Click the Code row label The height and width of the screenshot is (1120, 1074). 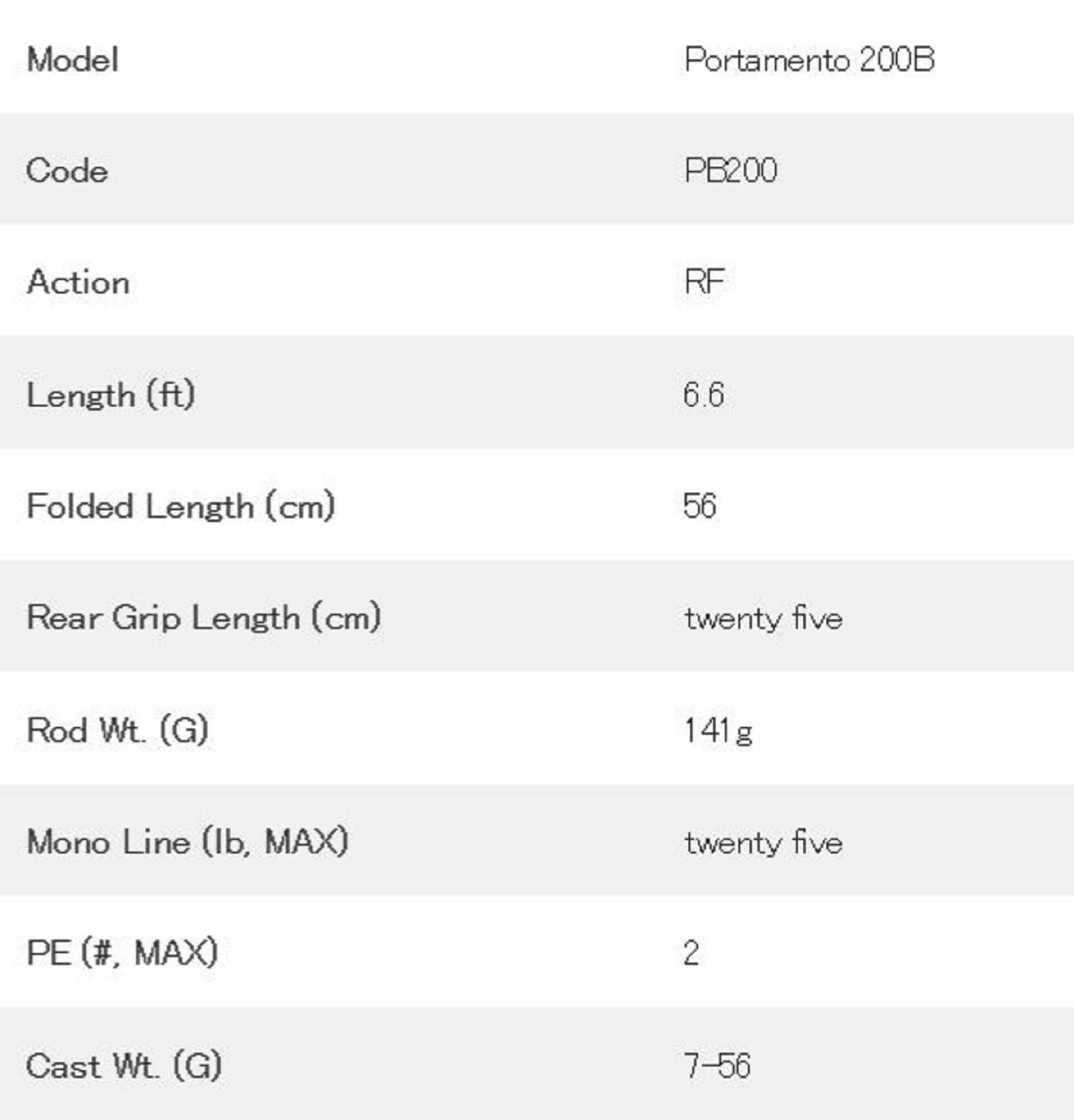(x=67, y=171)
